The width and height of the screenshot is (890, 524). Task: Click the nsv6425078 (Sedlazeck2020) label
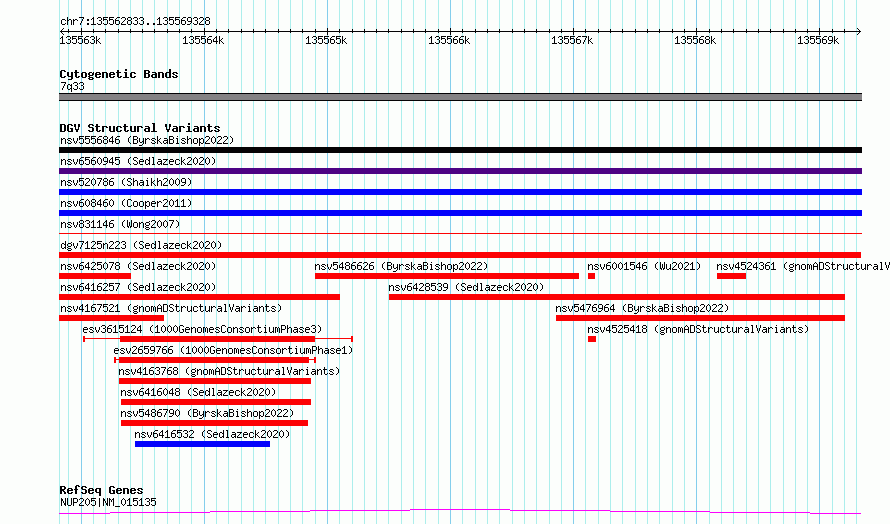pyautogui.click(x=138, y=266)
